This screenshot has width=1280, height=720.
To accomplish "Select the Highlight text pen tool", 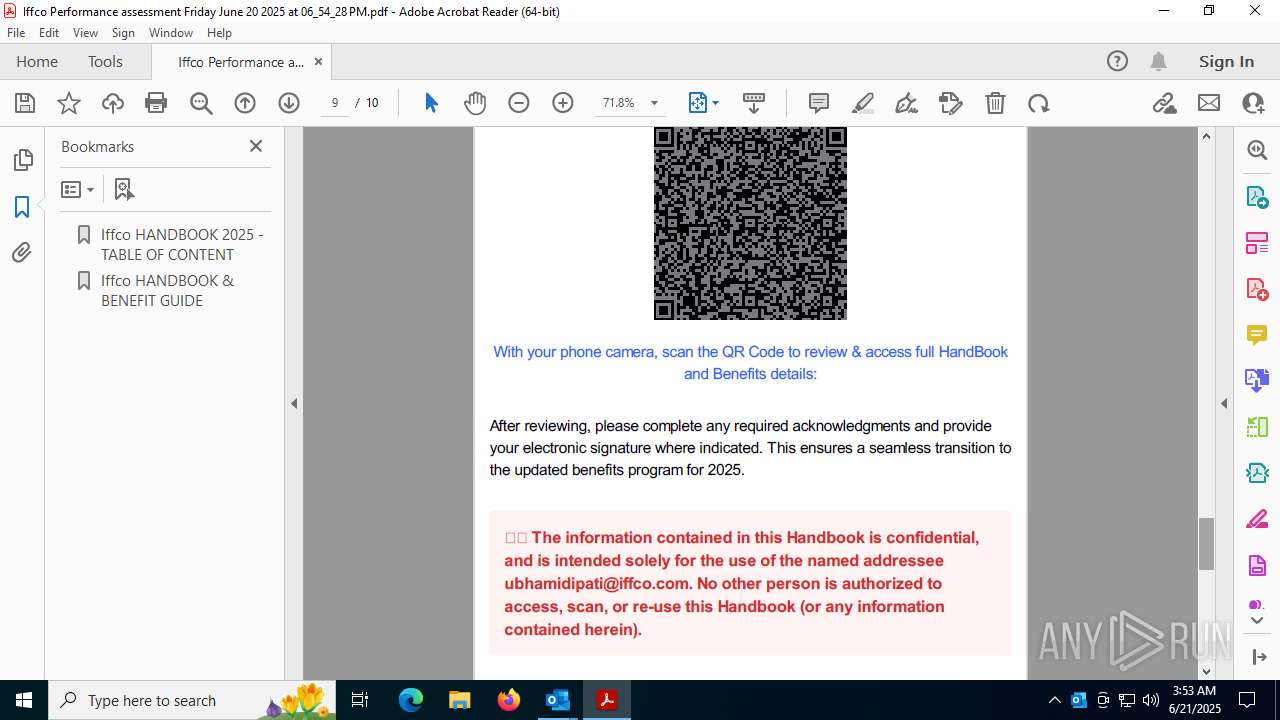I will tap(863, 103).
